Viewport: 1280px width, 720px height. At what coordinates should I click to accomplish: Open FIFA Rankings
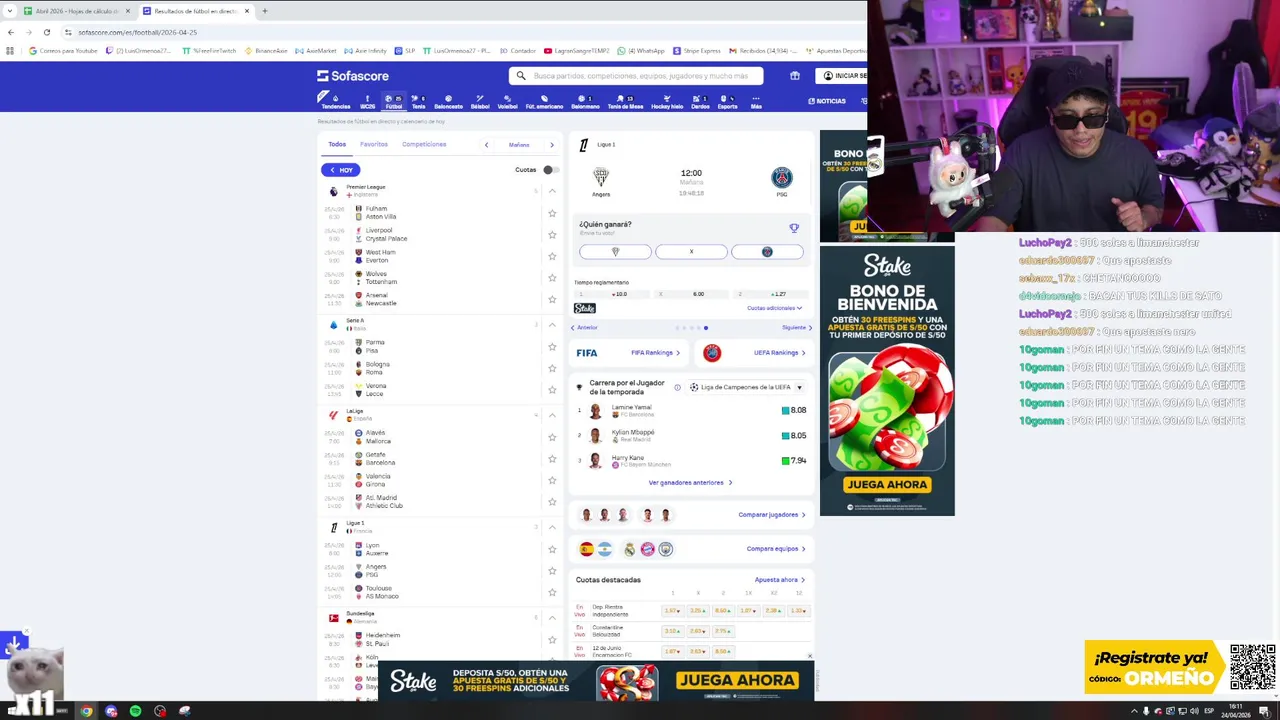(655, 353)
